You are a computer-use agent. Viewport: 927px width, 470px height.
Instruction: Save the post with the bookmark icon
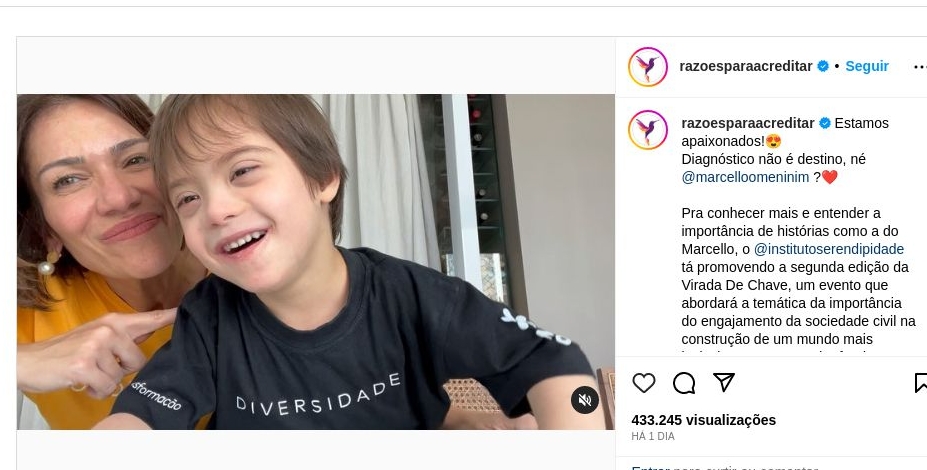(x=921, y=383)
